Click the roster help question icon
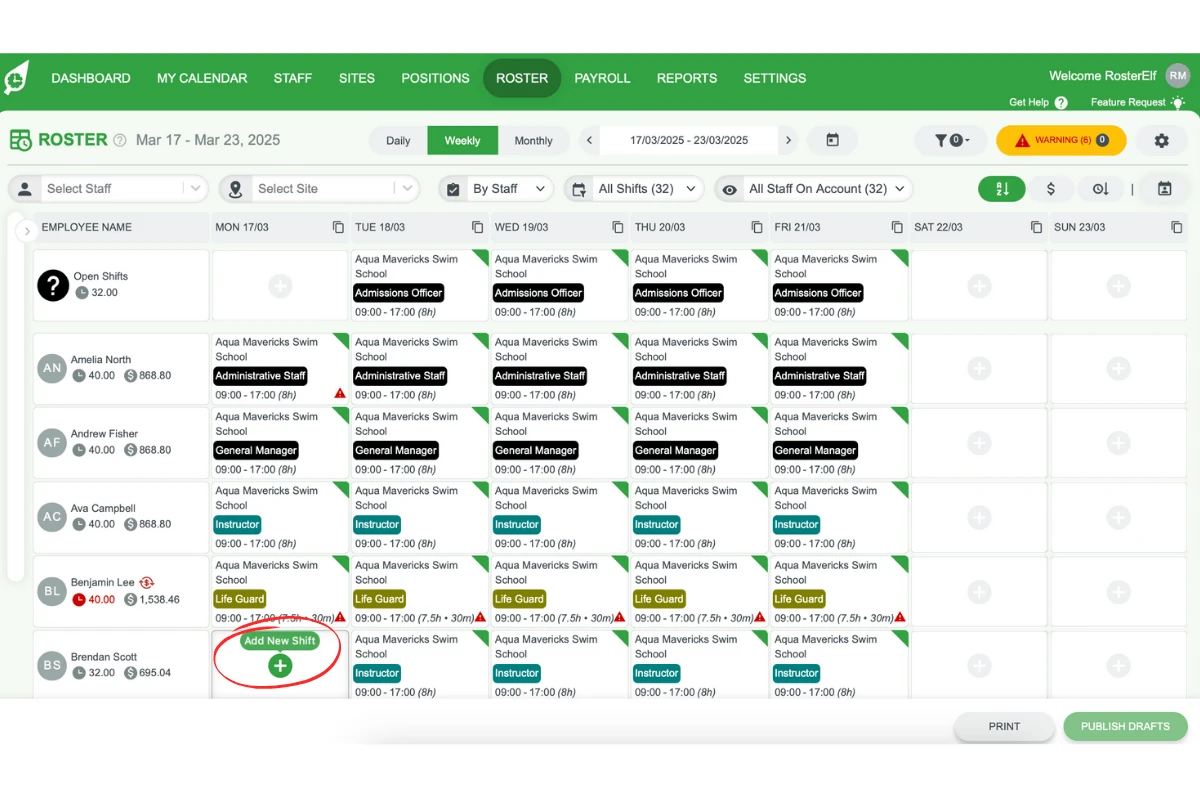Image resolution: width=1200 pixels, height=800 pixels. click(120, 141)
